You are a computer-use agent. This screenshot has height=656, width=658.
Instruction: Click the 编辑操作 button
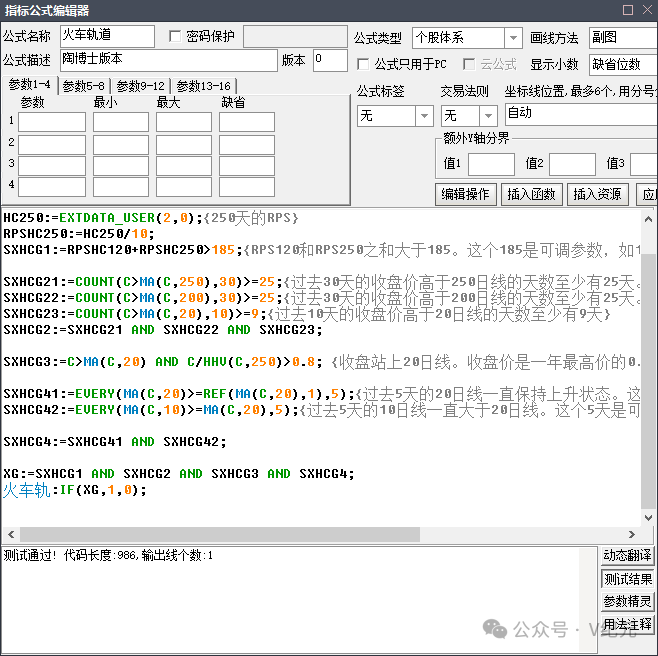click(x=466, y=194)
